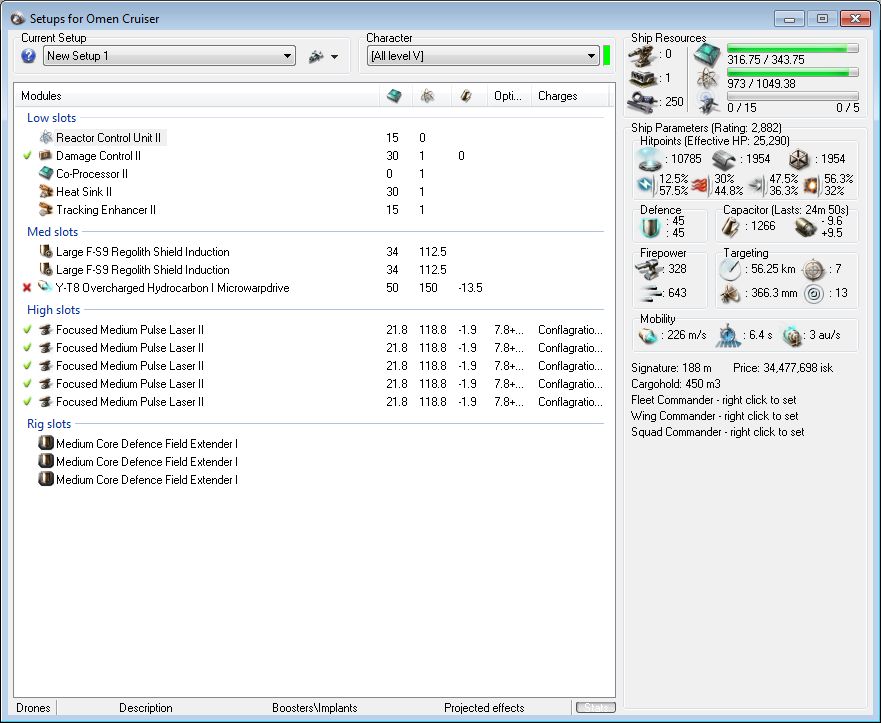Select the first Medium Core Defence Field Extender I
Screen dimensions: 881x723
pos(147,444)
